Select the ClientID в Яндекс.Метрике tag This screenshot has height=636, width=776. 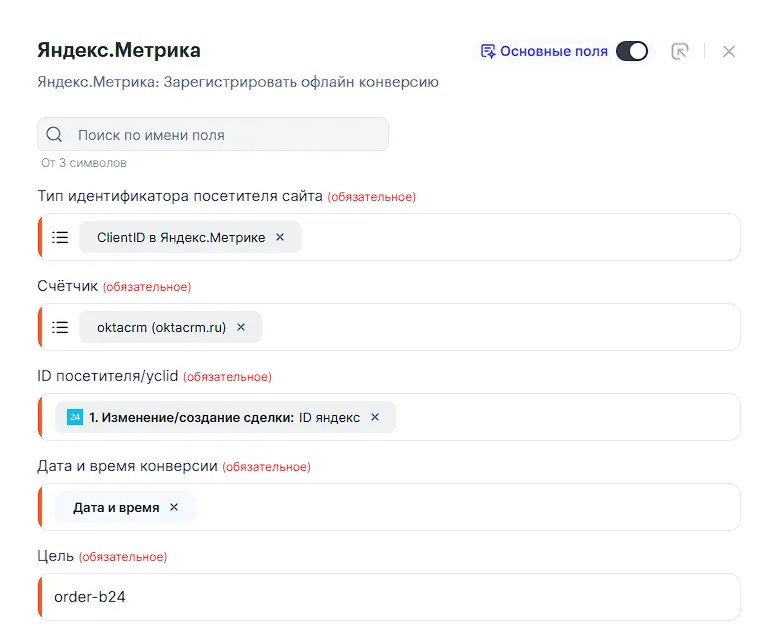pos(180,237)
